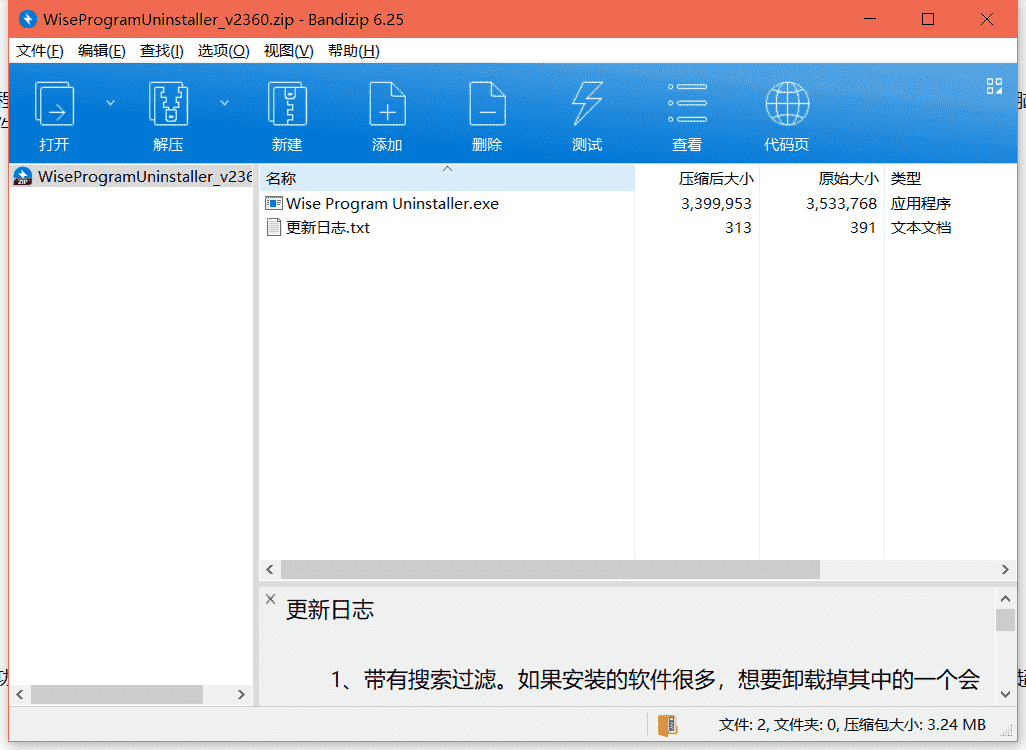Click the 更新日志 heading in the preview
1026x750 pixels.
coord(330,610)
